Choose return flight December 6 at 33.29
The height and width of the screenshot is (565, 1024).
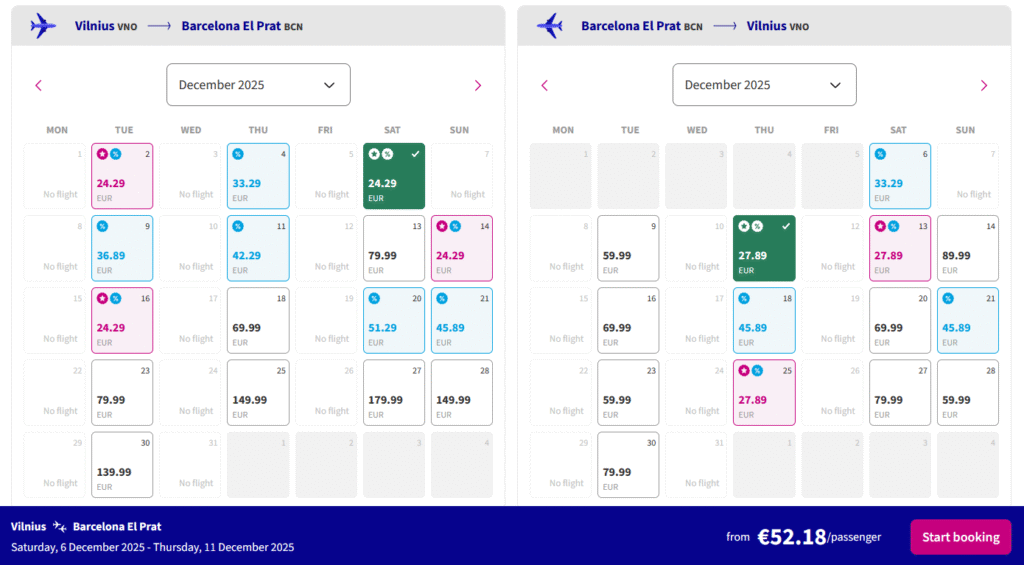coord(900,177)
